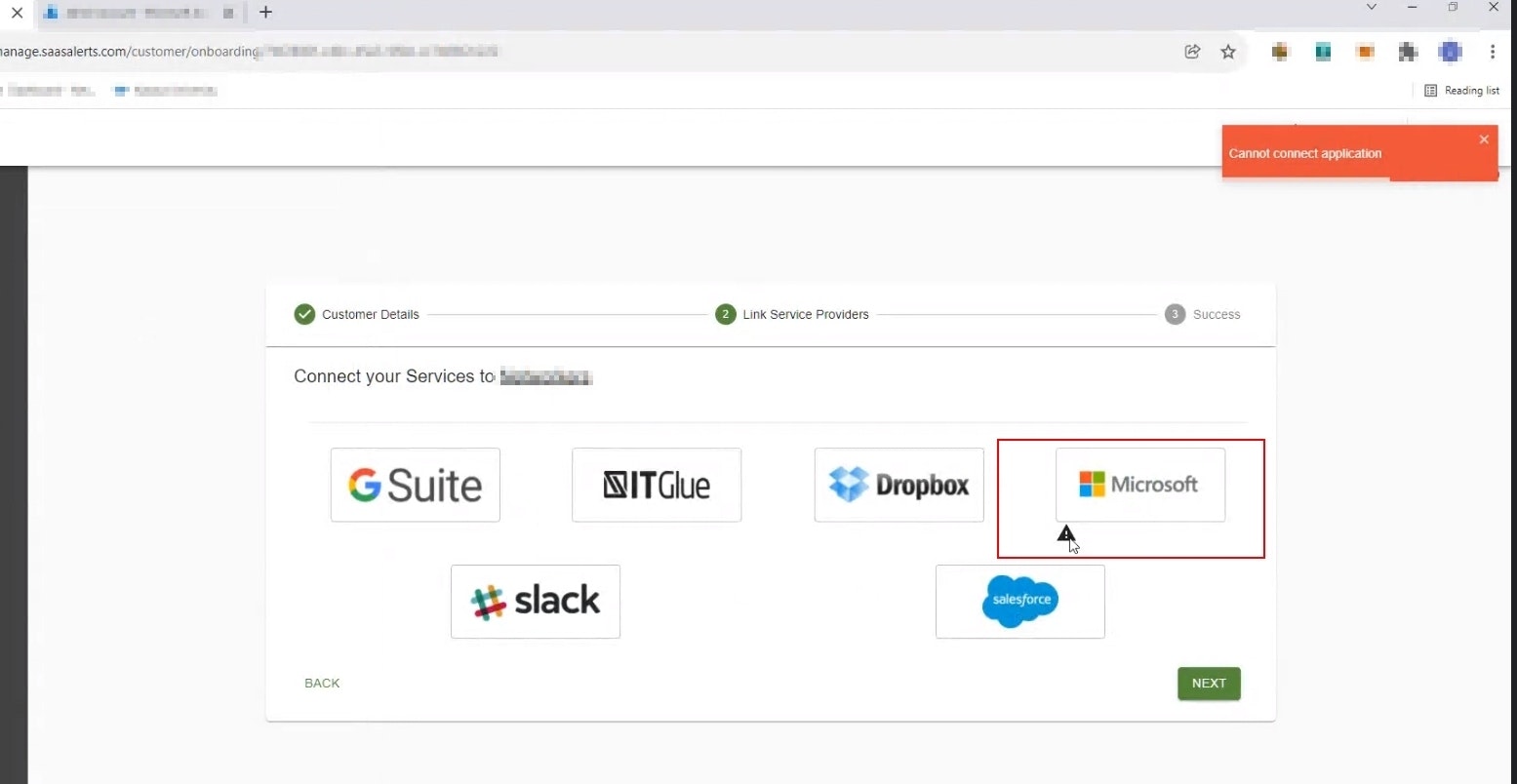The width and height of the screenshot is (1517, 784).
Task: Dismiss the 'Cannot connect application' alert
Action: [x=1484, y=139]
